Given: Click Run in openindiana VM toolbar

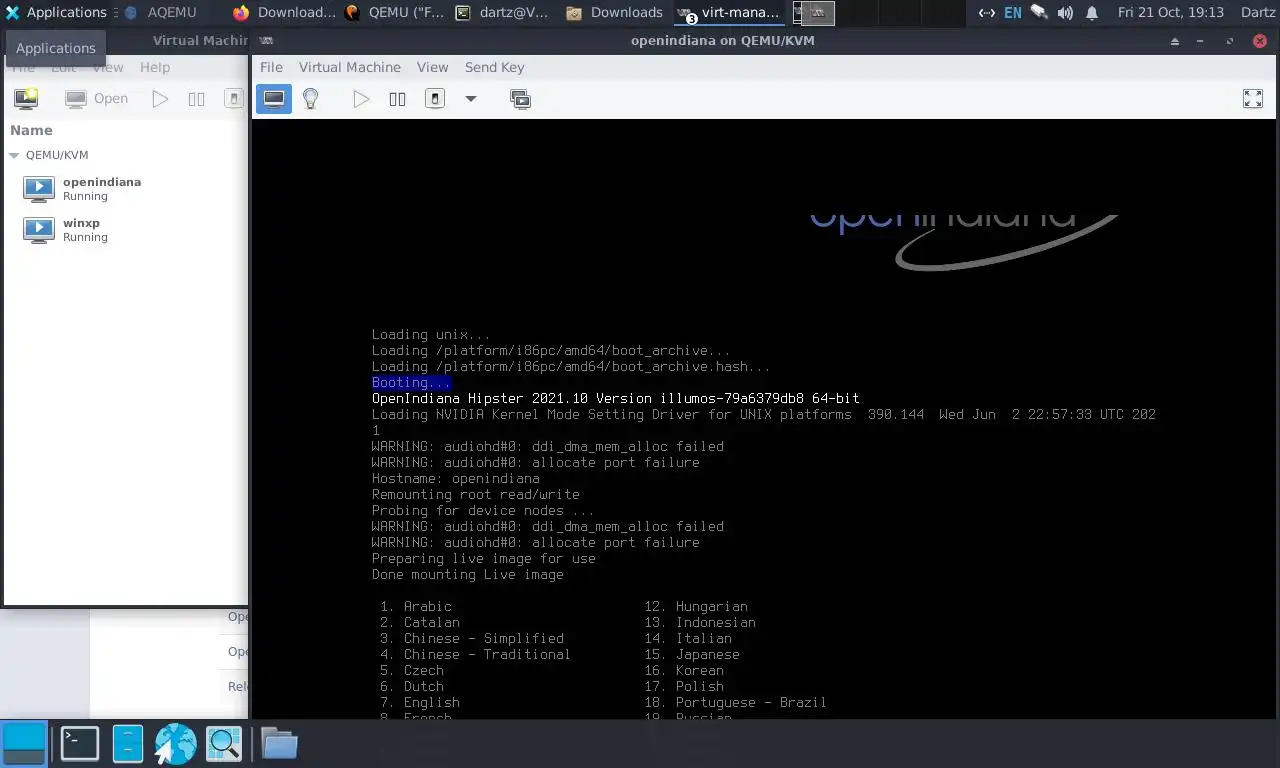Looking at the screenshot, I should 361,99.
